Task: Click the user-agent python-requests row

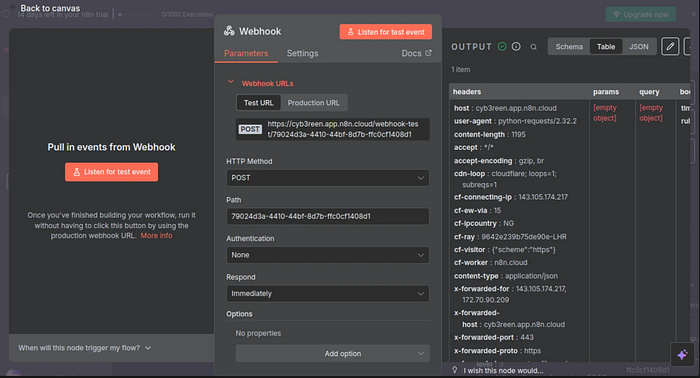Action: (x=515, y=121)
